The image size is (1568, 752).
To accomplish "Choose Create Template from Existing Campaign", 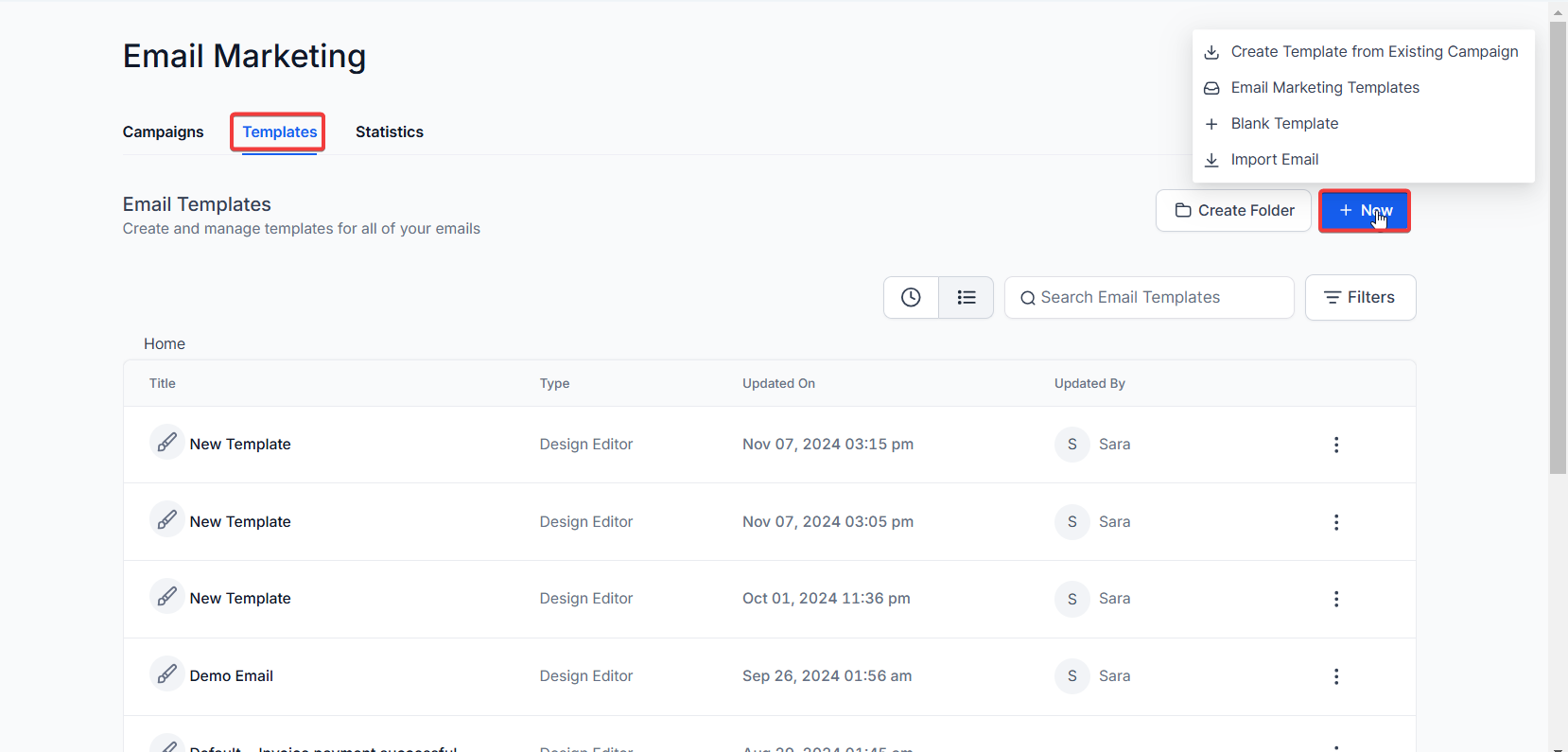I will click(x=1373, y=52).
